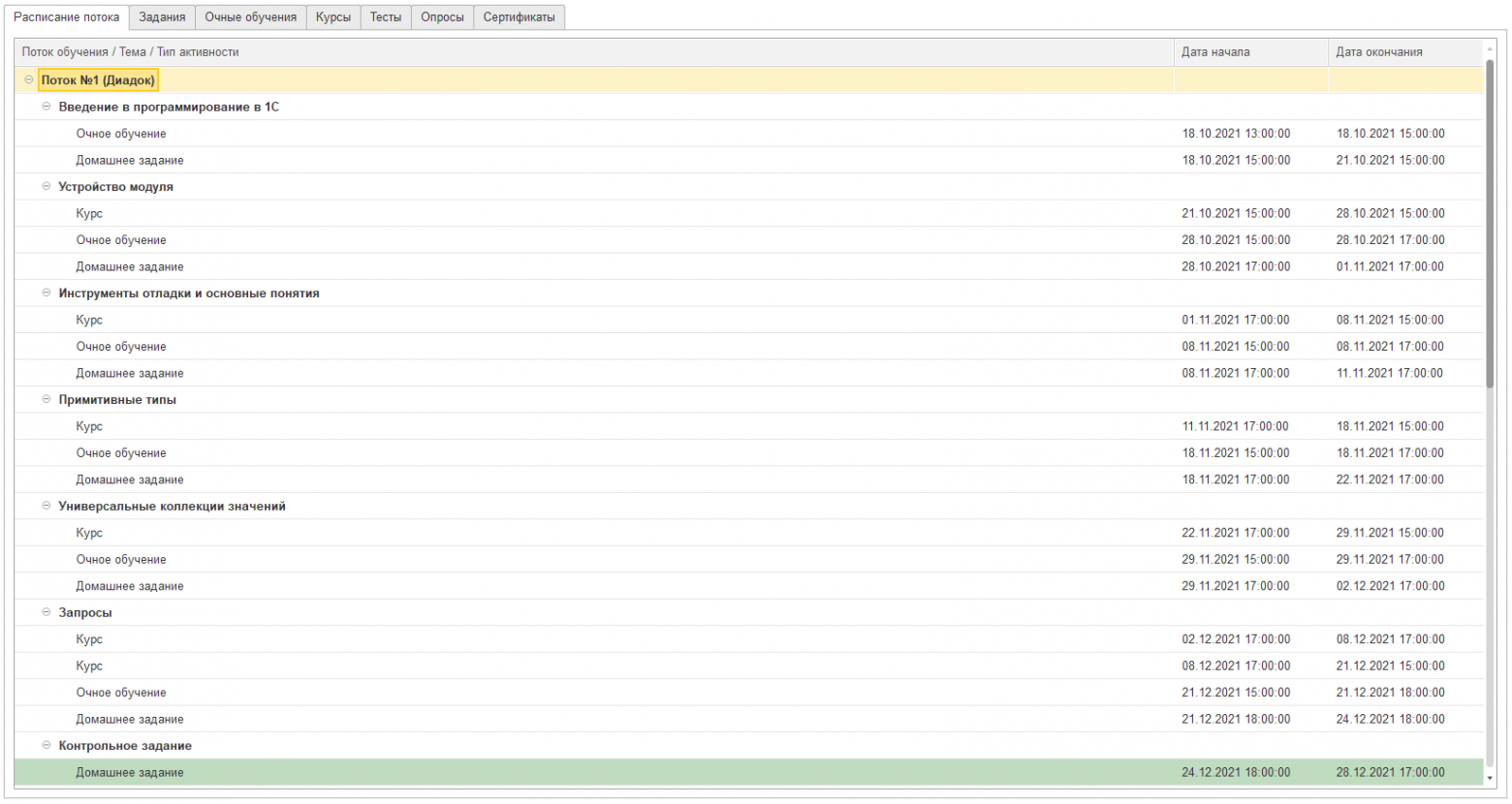Collapse the Запросы topic

point(46,613)
